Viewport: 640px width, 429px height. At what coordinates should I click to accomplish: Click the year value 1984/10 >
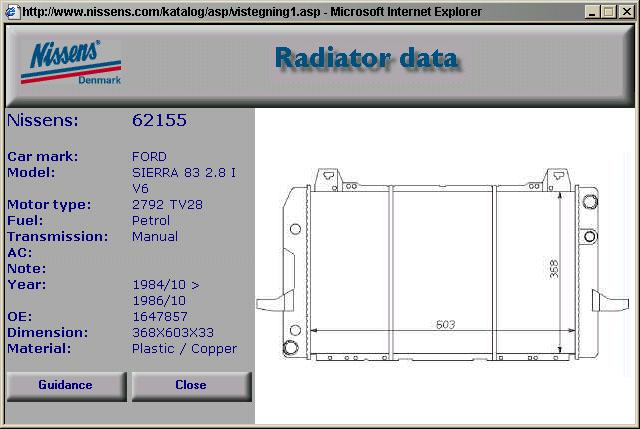pos(166,285)
